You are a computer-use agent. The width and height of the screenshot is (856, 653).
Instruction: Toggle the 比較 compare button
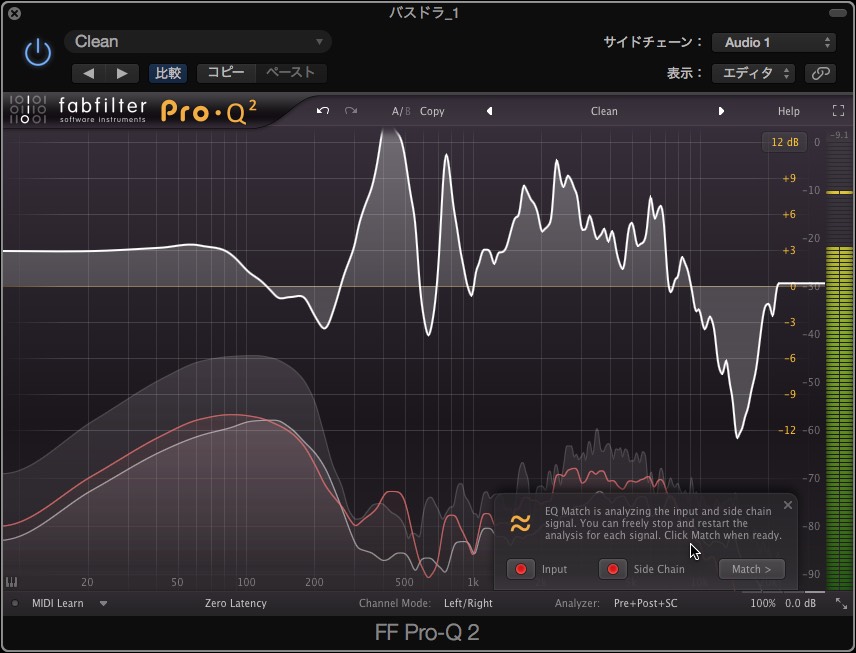[x=168, y=73]
